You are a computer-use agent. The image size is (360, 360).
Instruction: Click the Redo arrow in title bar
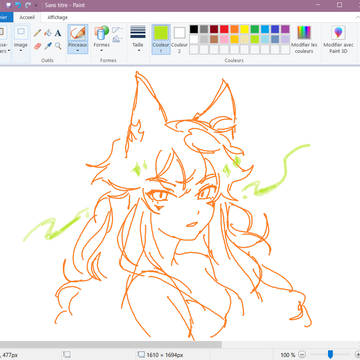click(x=28, y=5)
